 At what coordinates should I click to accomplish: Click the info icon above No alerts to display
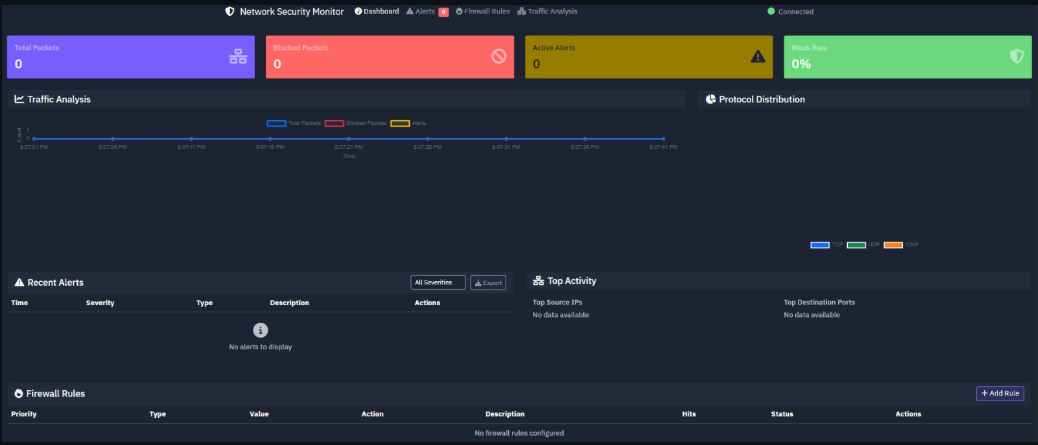260,330
